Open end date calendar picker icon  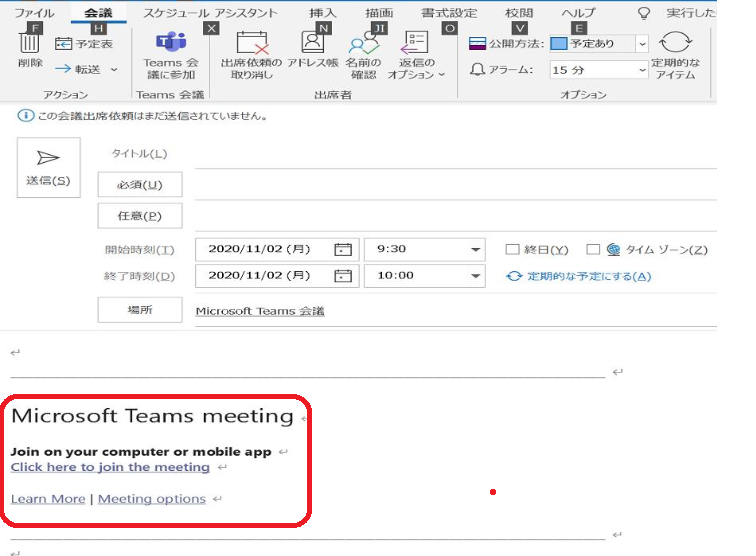pos(343,276)
